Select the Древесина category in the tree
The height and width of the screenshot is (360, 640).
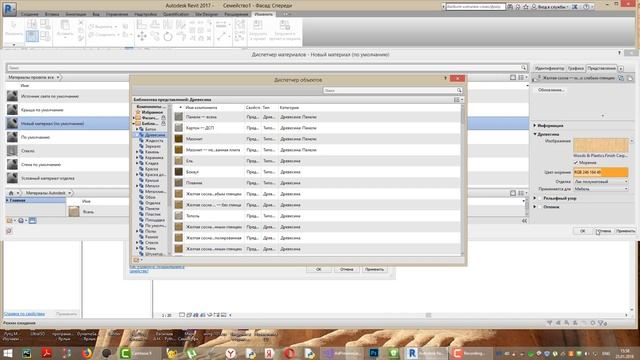point(152,135)
